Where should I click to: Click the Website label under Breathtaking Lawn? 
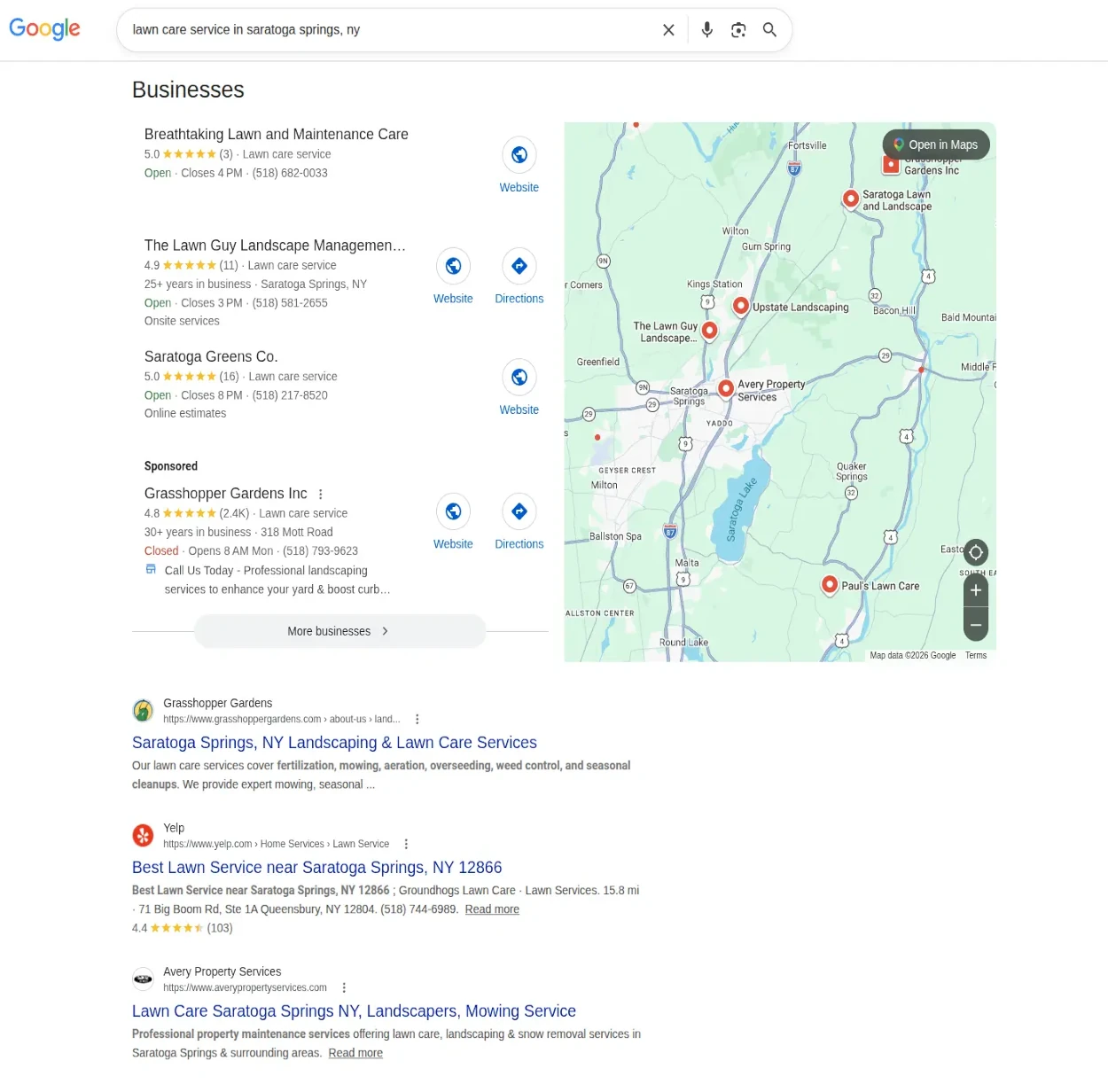pyautogui.click(x=519, y=188)
